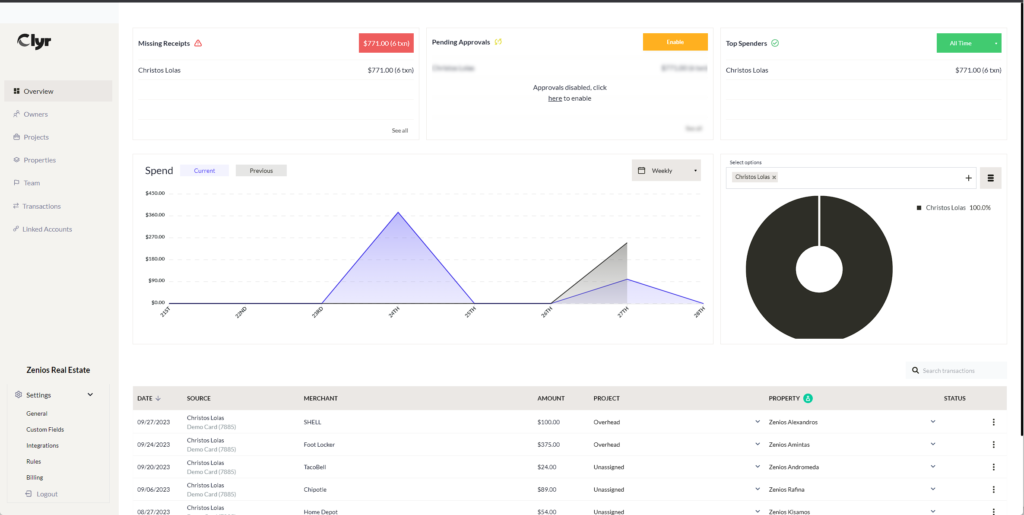Click the Search transactions field
The height and width of the screenshot is (515, 1024).
coord(957,370)
